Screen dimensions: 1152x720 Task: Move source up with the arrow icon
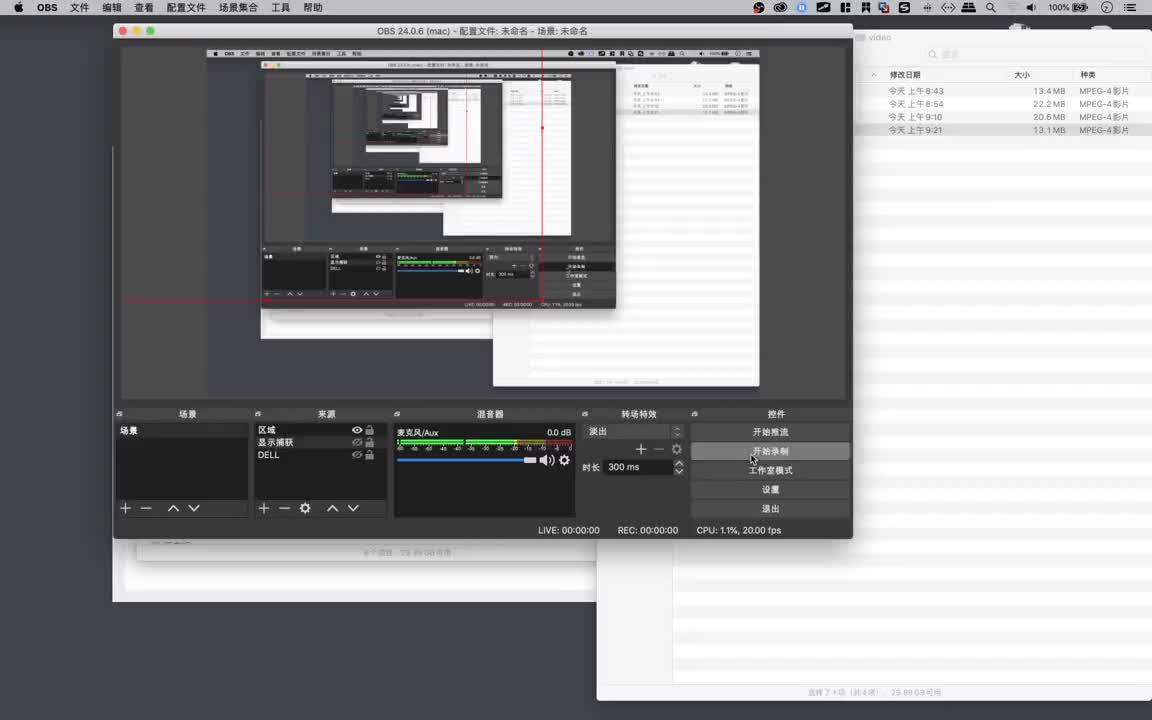click(333, 508)
